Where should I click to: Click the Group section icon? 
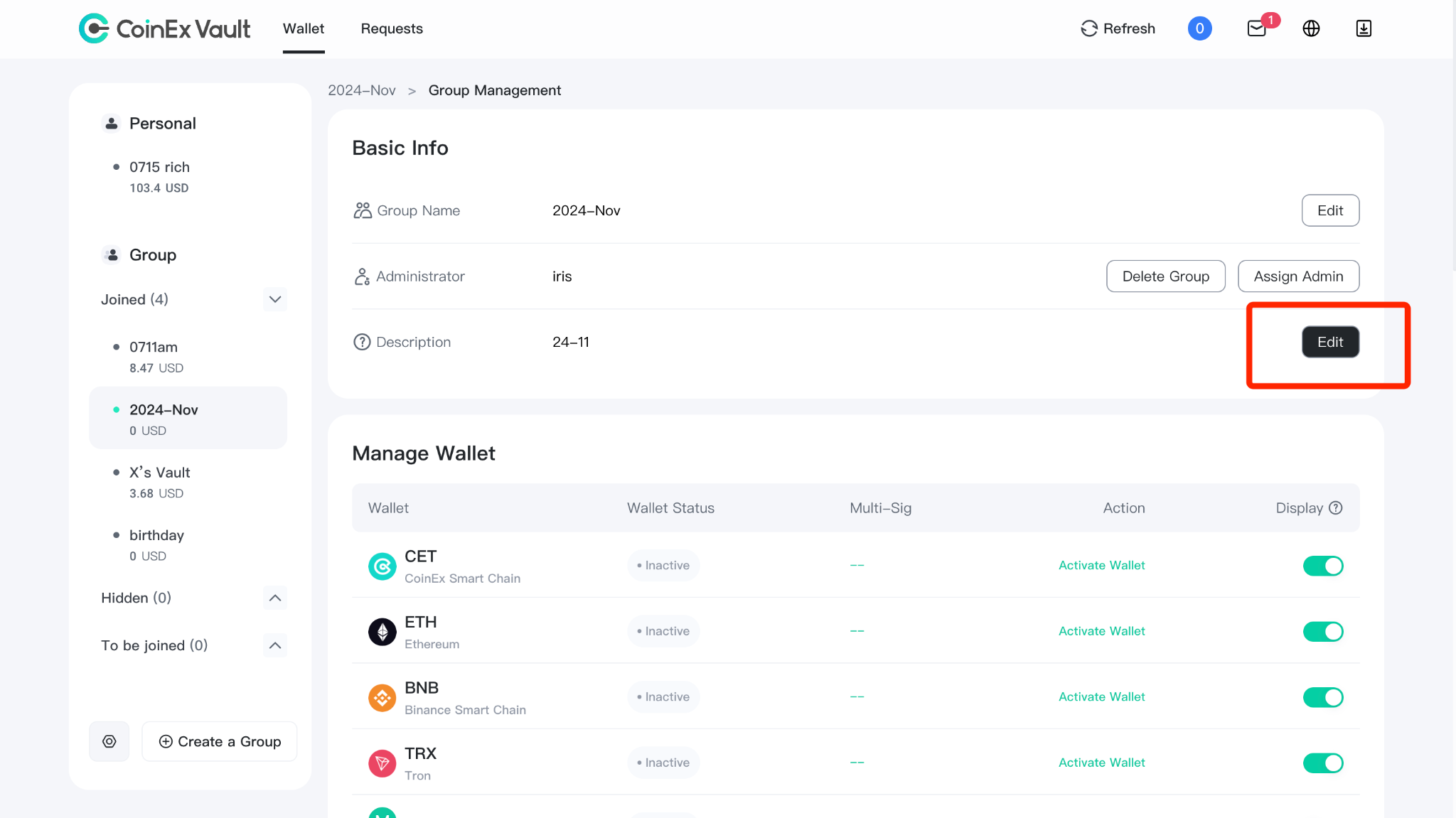[112, 255]
